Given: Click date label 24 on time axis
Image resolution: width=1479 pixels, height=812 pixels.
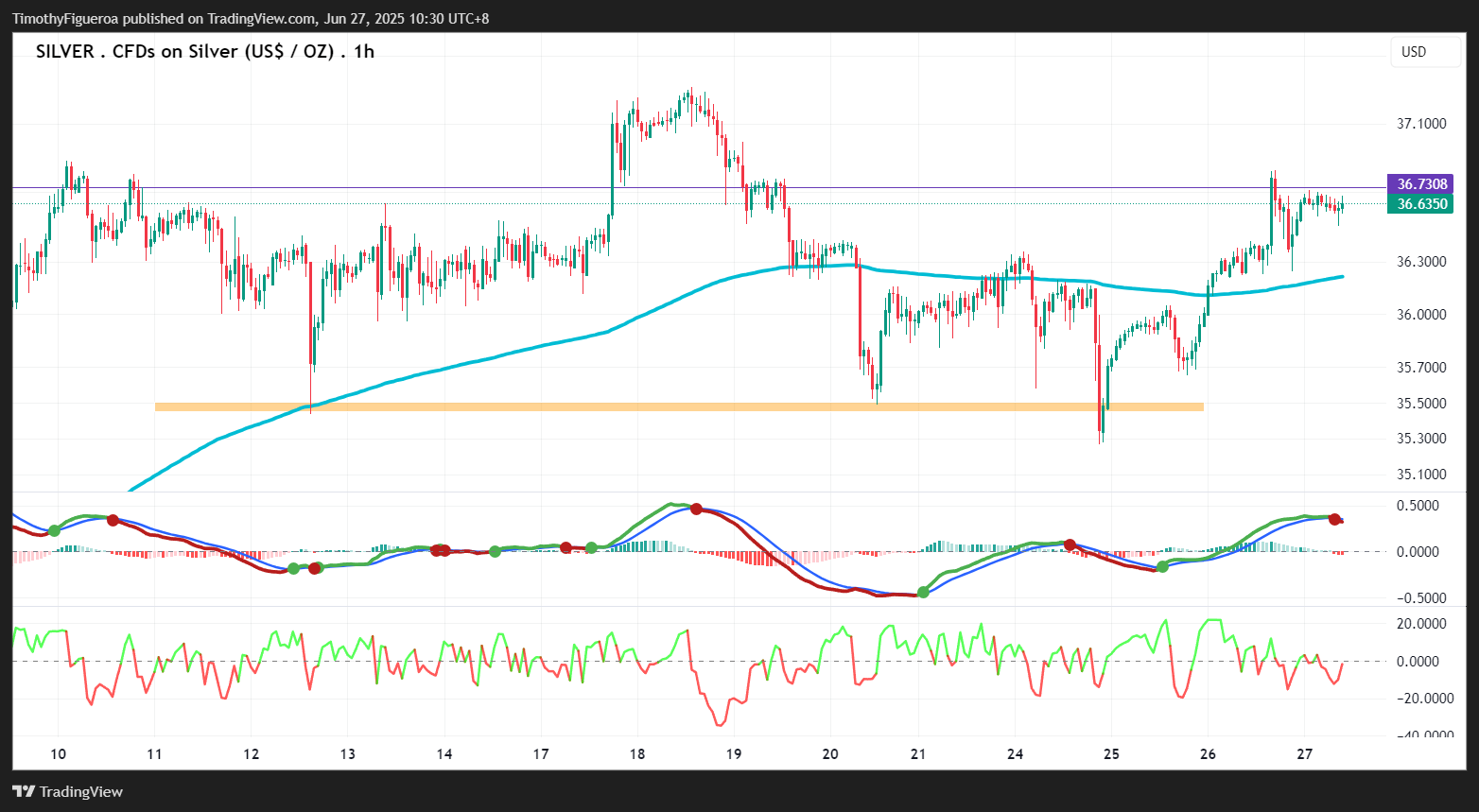Looking at the screenshot, I should click(1015, 754).
